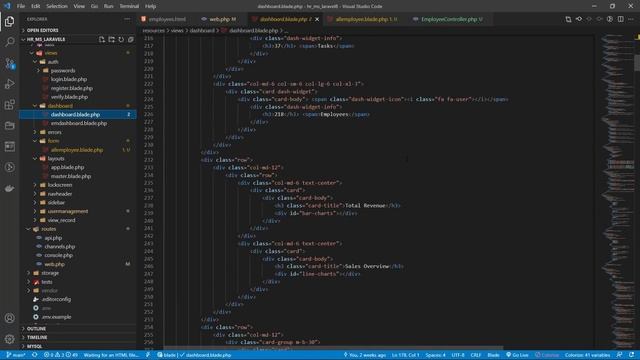Open the View menu
The image size is (640, 360).
[x=79, y=6]
